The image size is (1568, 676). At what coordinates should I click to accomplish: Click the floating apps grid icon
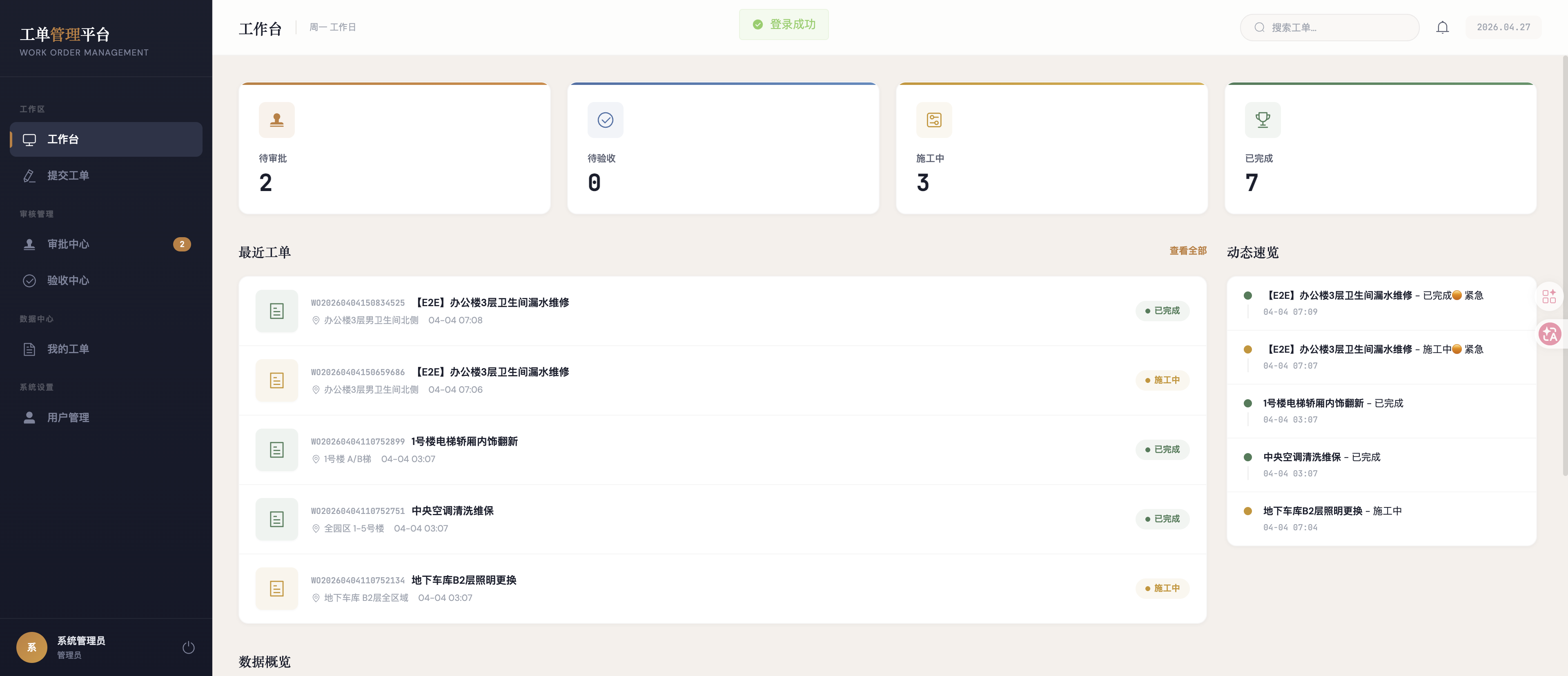pos(1549,296)
